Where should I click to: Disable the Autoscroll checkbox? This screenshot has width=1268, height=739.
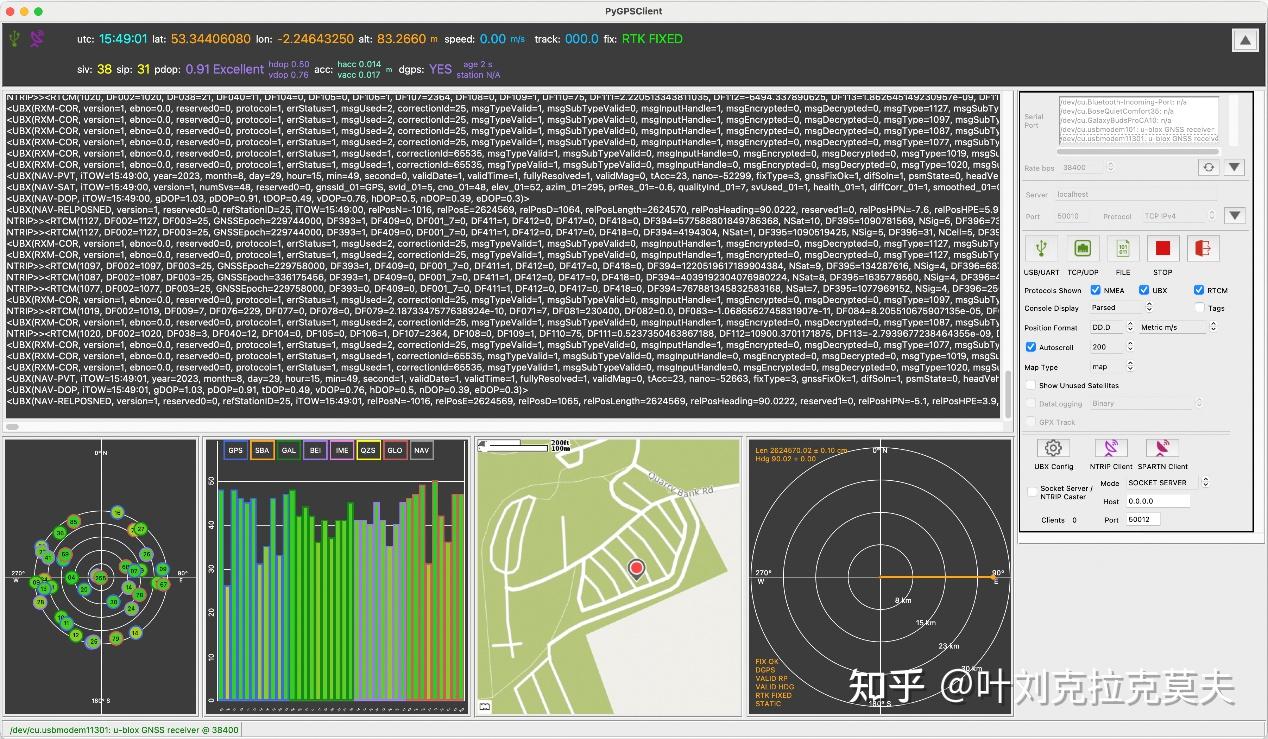tap(1031, 347)
